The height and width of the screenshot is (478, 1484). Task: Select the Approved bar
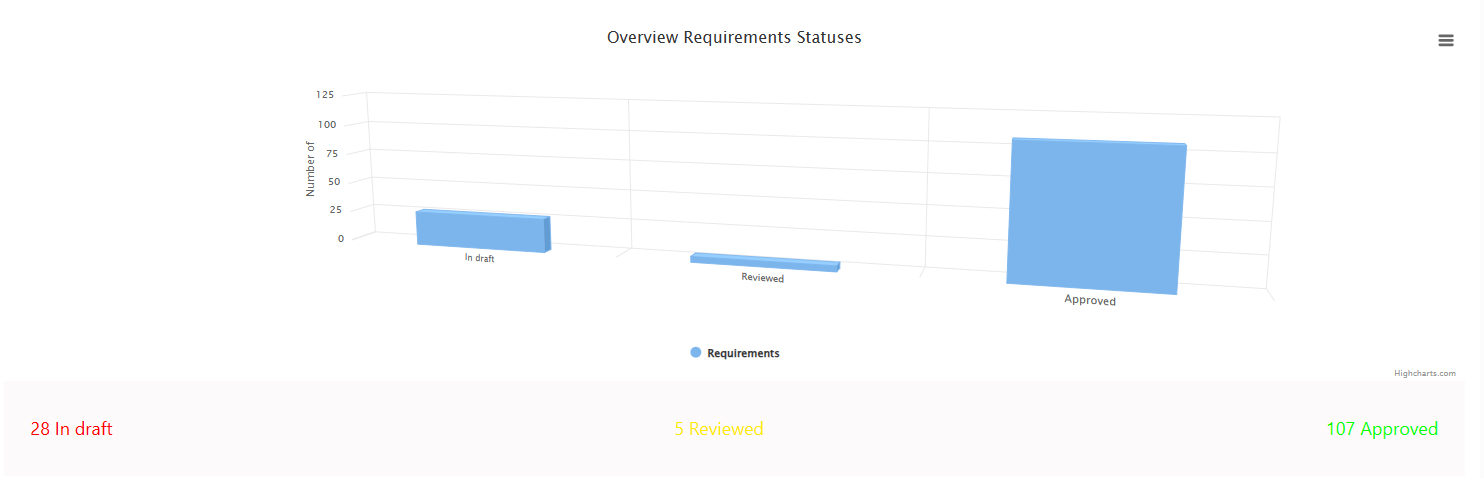click(x=1096, y=216)
